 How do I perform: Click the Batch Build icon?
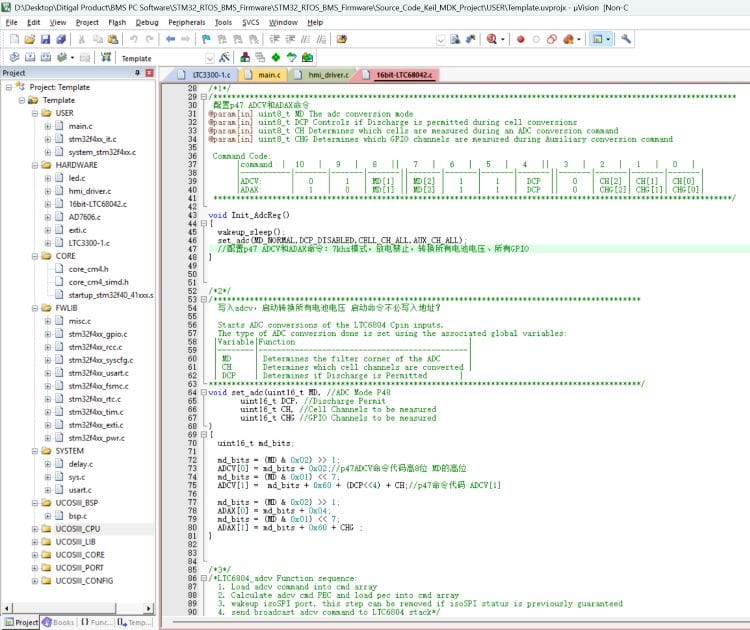61,57
